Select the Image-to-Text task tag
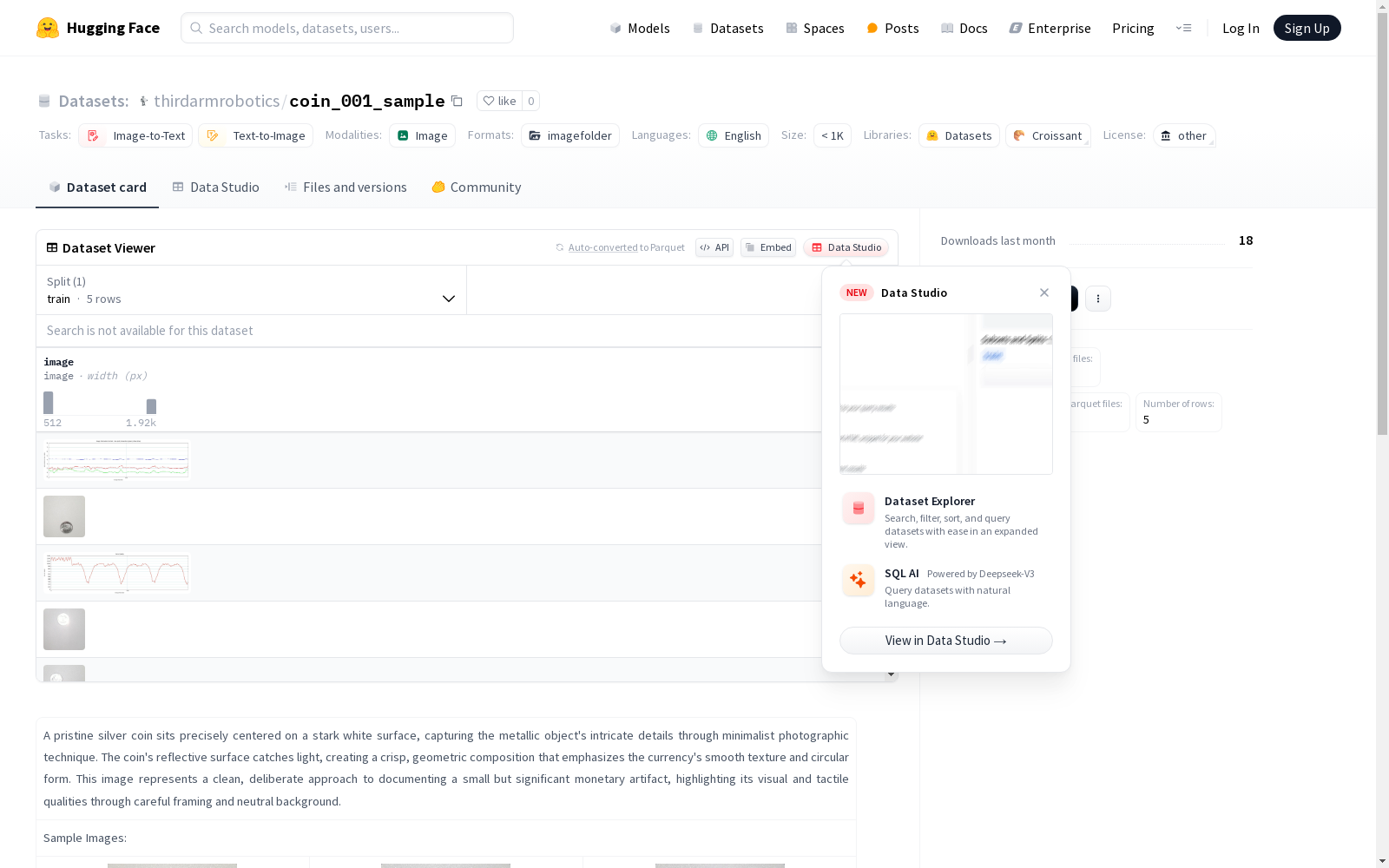The image size is (1389, 868). (135, 135)
